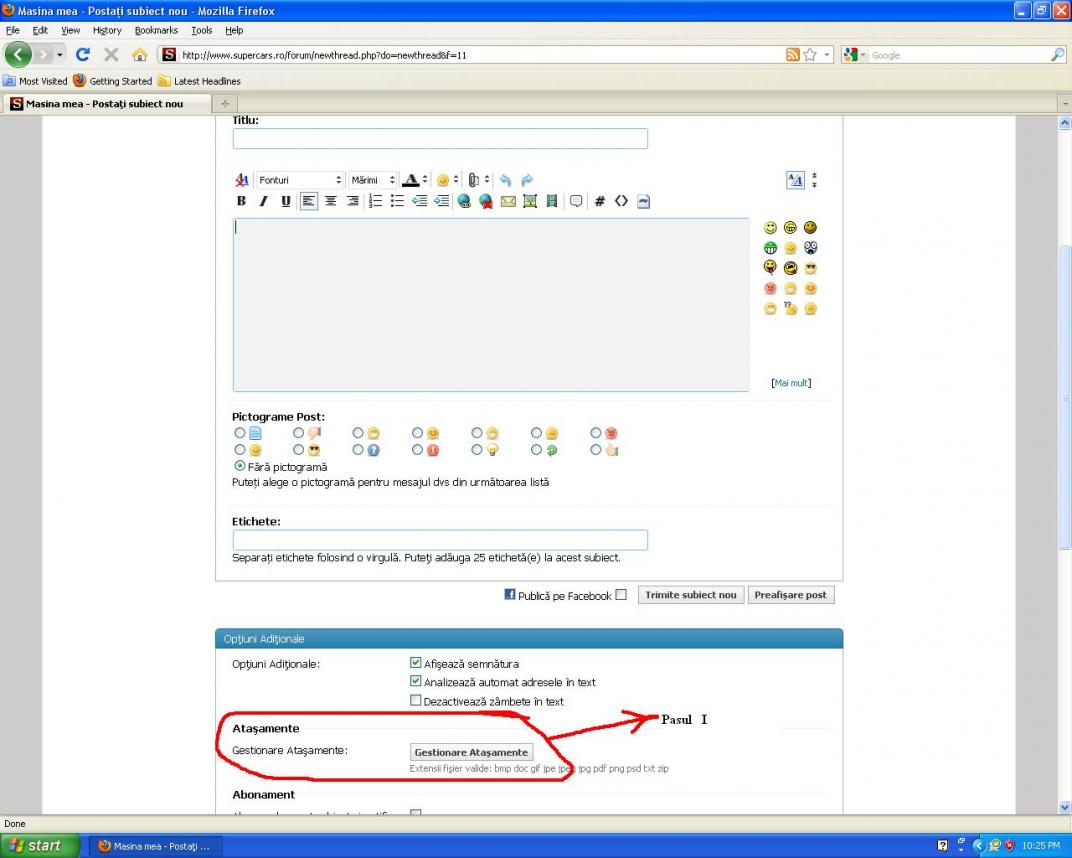The width and height of the screenshot is (1072, 858).
Task: Insert an ordered numbered list
Action: click(x=376, y=201)
